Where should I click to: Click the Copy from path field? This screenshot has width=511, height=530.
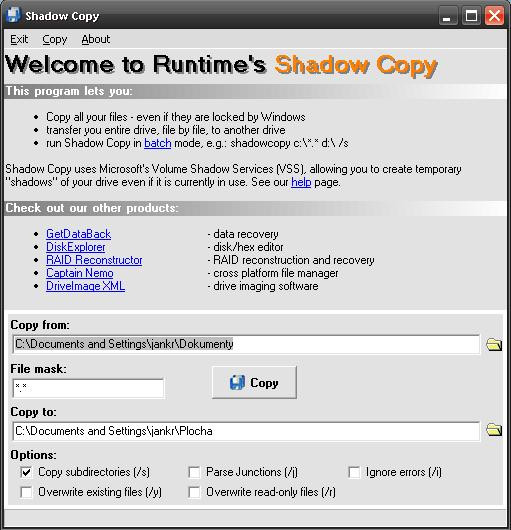point(246,344)
